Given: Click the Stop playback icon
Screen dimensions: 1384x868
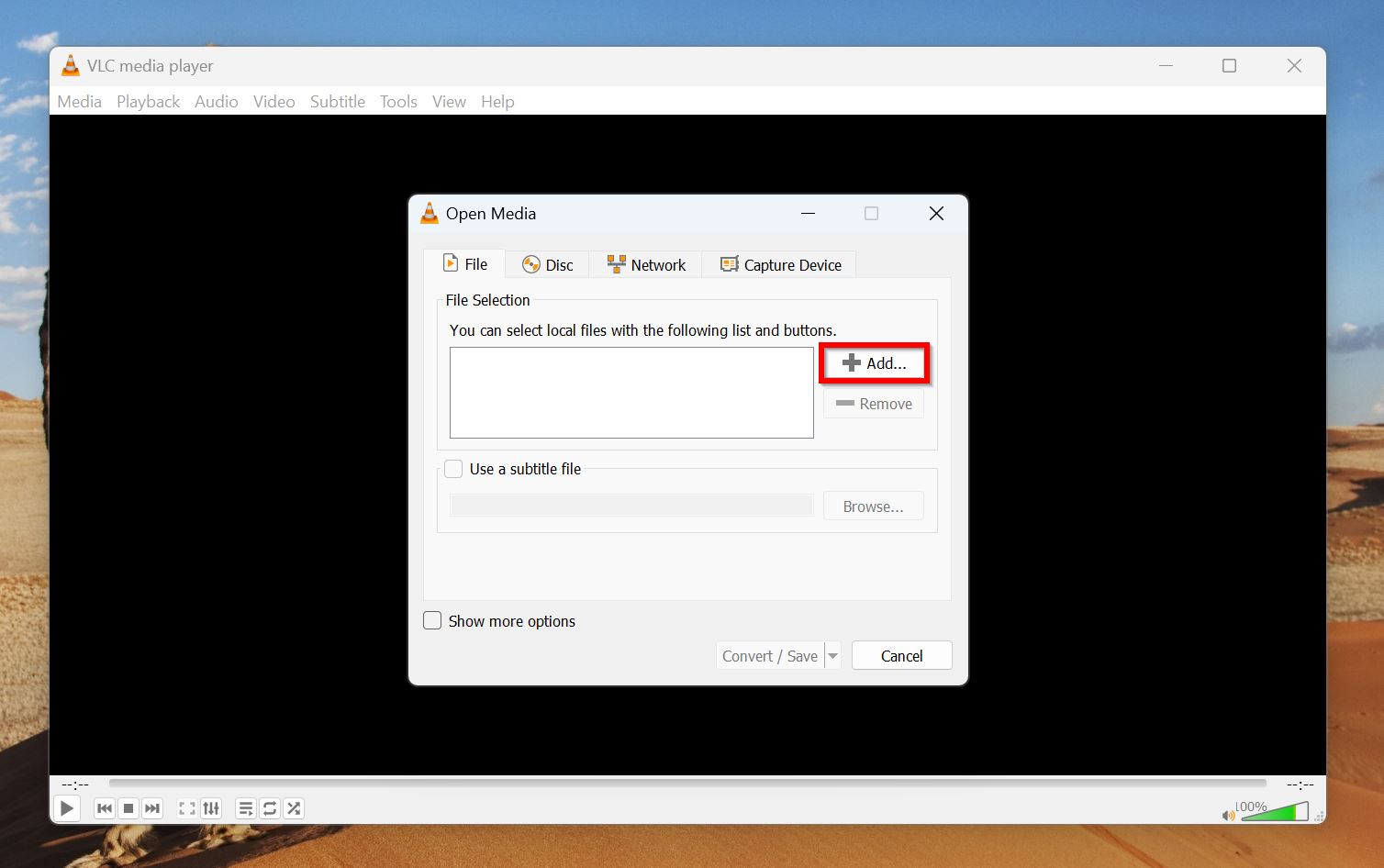Looking at the screenshot, I should [128, 808].
